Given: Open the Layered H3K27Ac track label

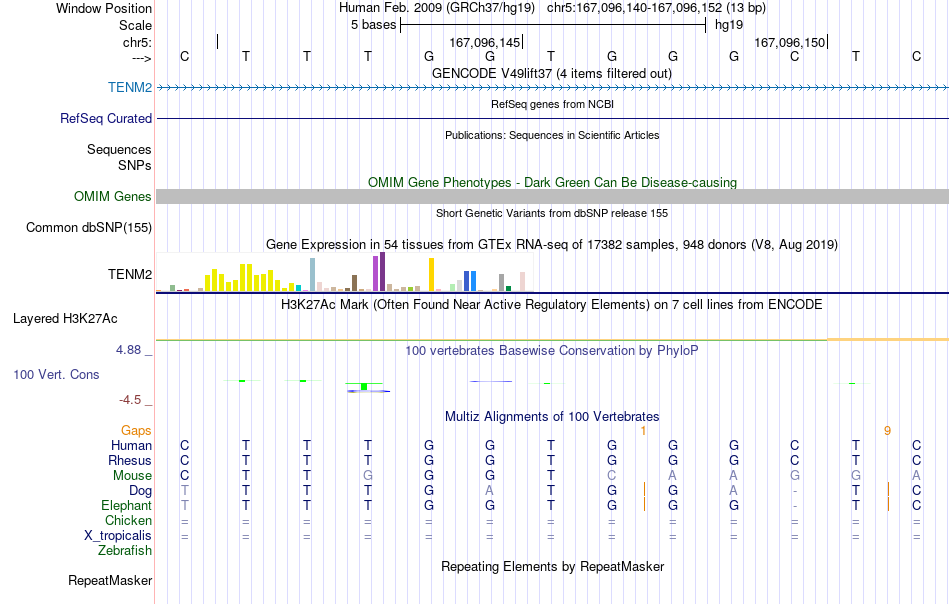Looking at the screenshot, I should pos(65,319).
